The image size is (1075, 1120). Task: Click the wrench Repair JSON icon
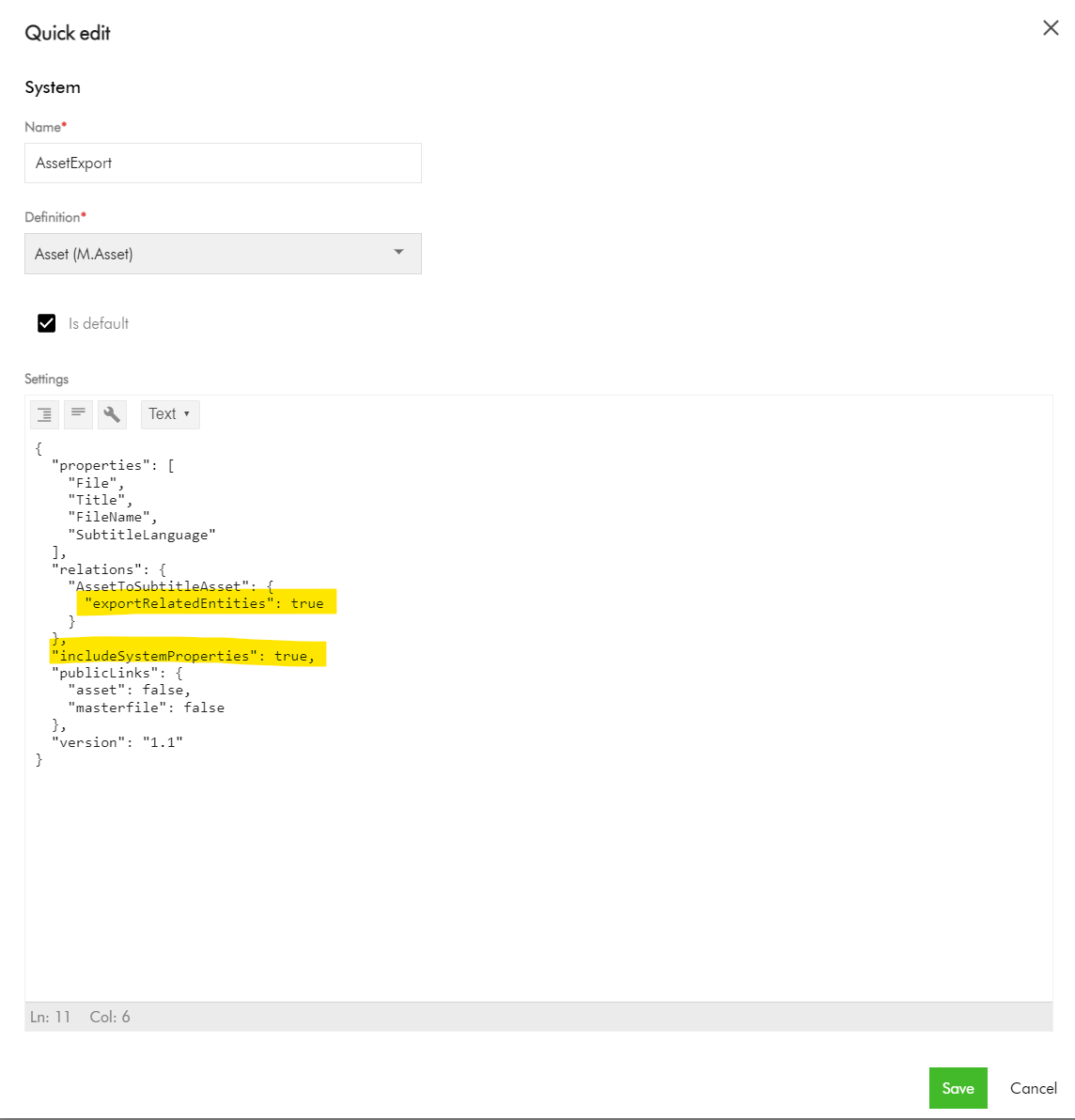tap(112, 414)
